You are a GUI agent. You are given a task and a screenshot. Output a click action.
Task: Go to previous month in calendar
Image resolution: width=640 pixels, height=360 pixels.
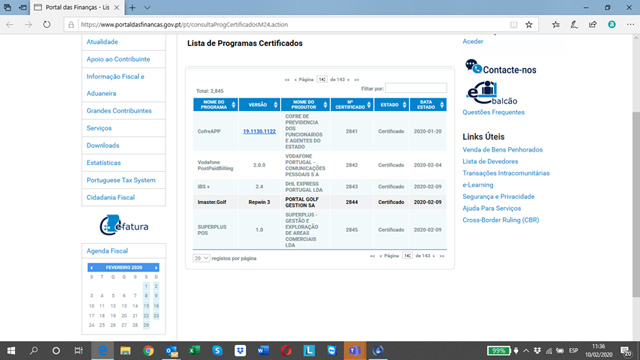click(x=91, y=268)
